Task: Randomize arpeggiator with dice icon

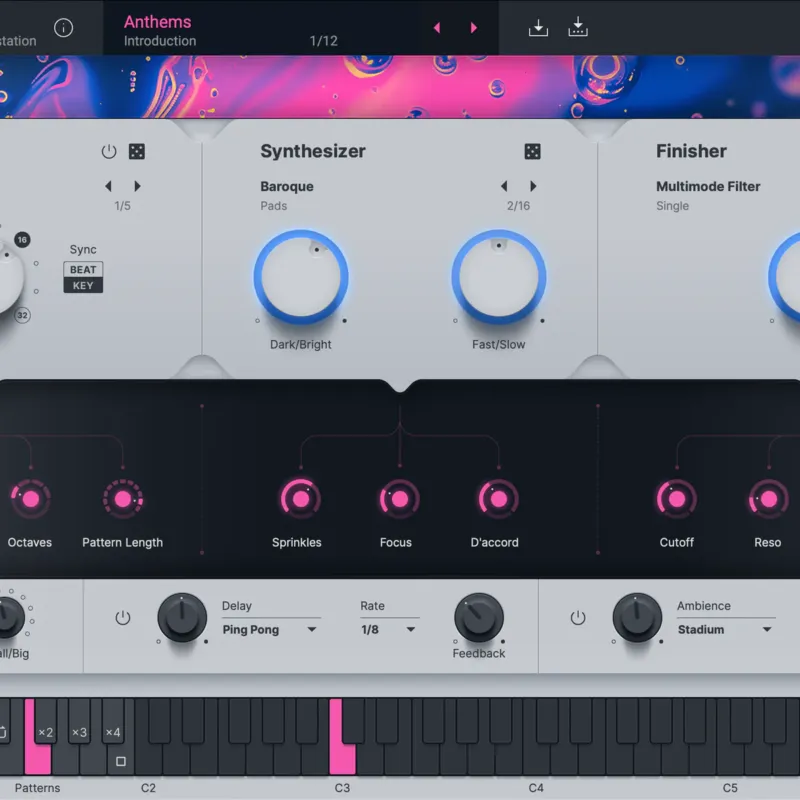Action: 137,152
